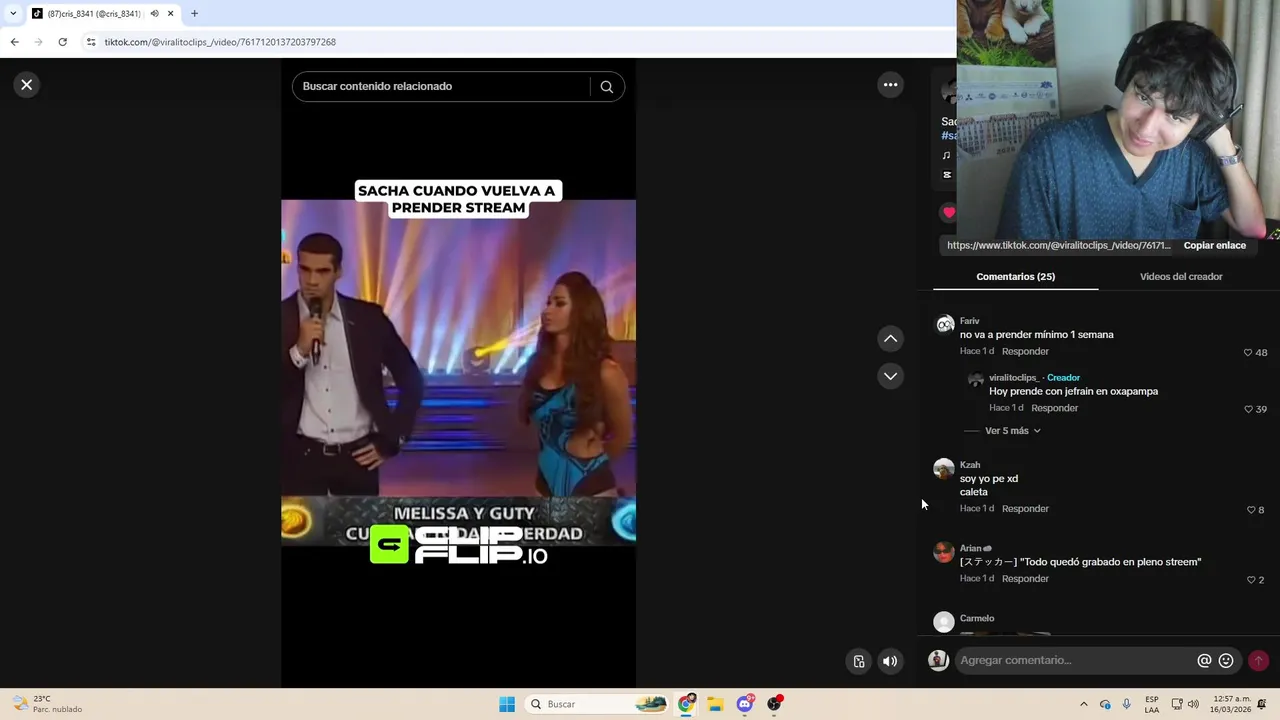The width and height of the screenshot is (1280, 720).
Task: Open Fariv's profile avatar
Action: tap(944, 325)
